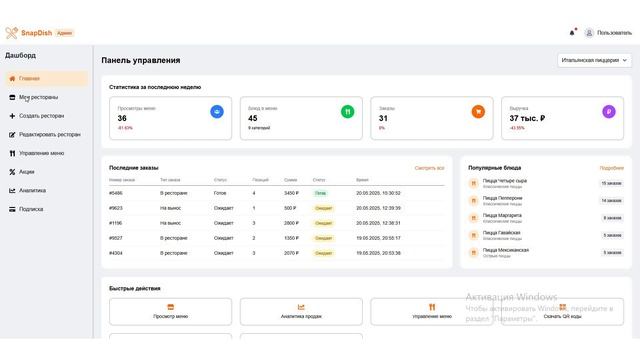Open the Подробнее link for popular dishes

pyautogui.click(x=611, y=168)
